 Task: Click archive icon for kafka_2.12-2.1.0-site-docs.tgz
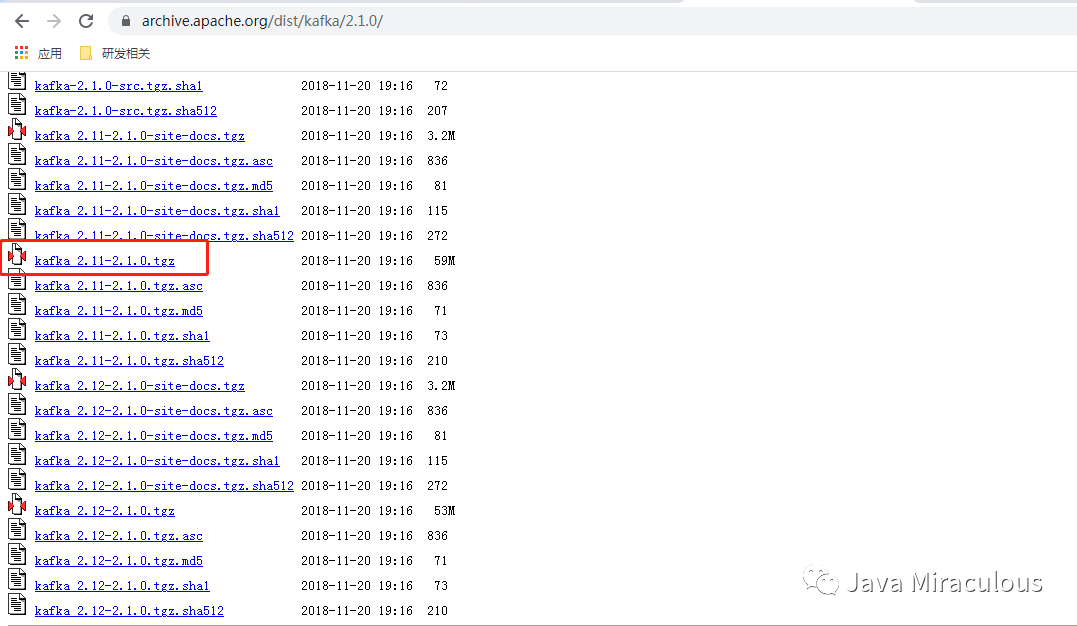17,379
